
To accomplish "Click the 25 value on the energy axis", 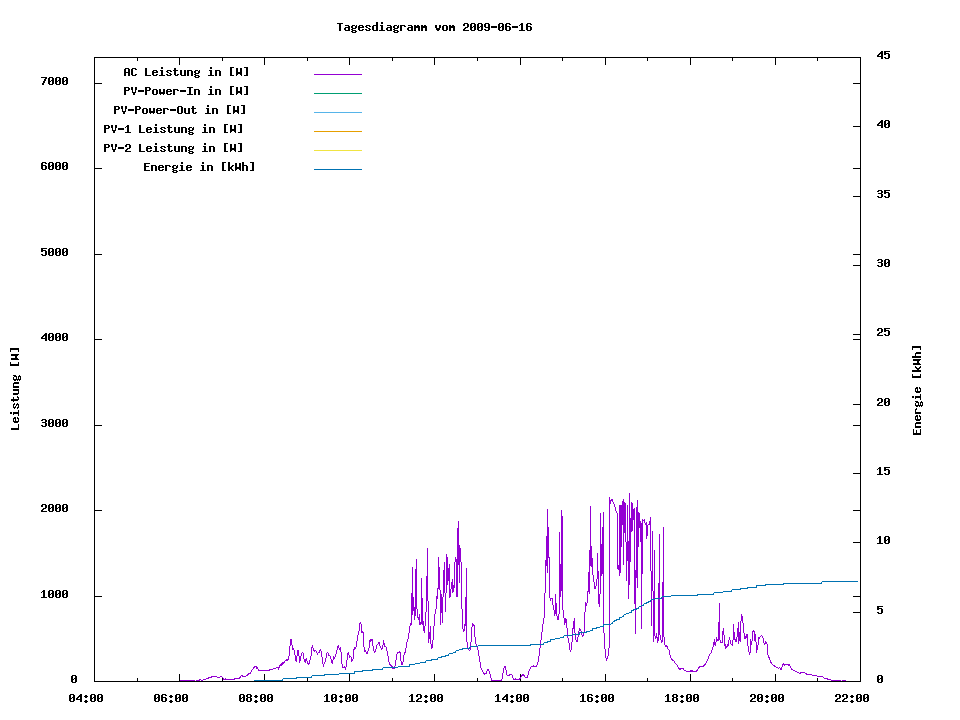I will [883, 333].
